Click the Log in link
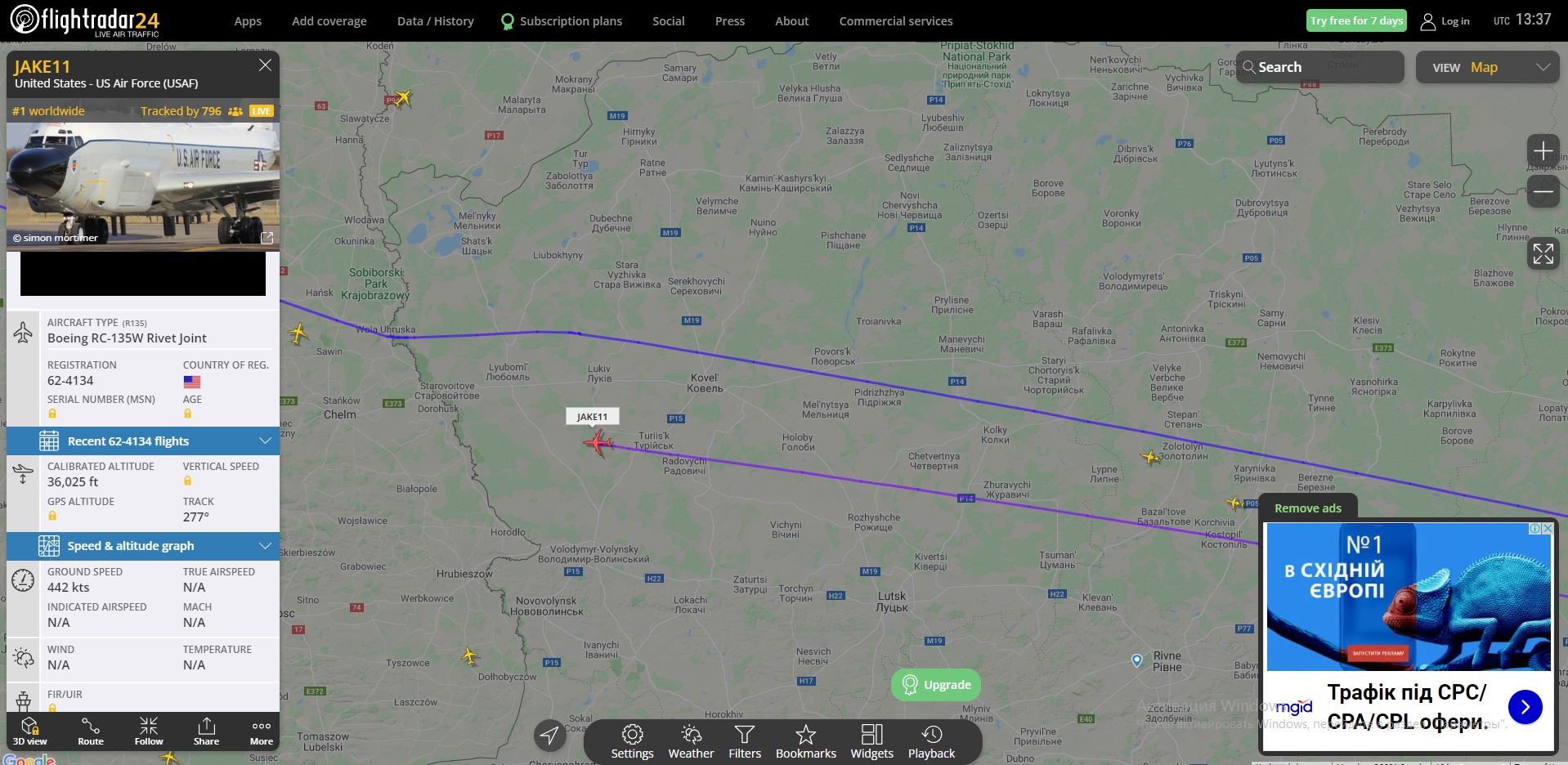 (1445, 21)
